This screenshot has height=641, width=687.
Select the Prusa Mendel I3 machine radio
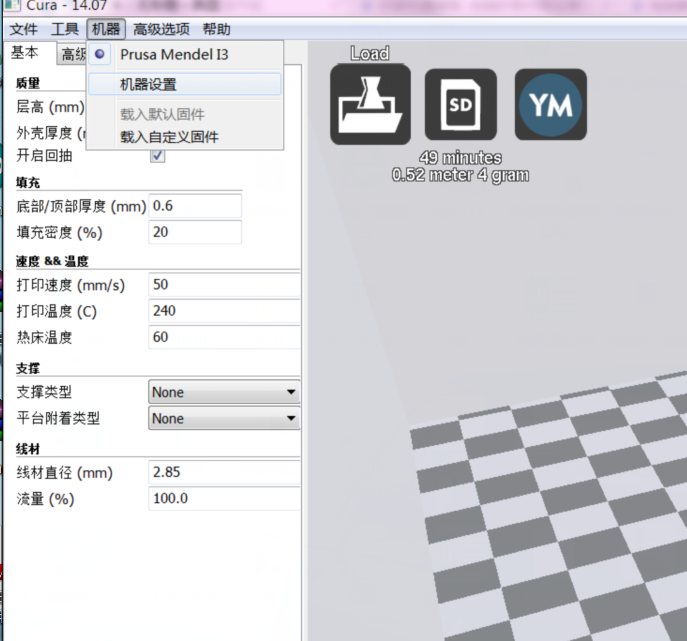[x=100, y=55]
